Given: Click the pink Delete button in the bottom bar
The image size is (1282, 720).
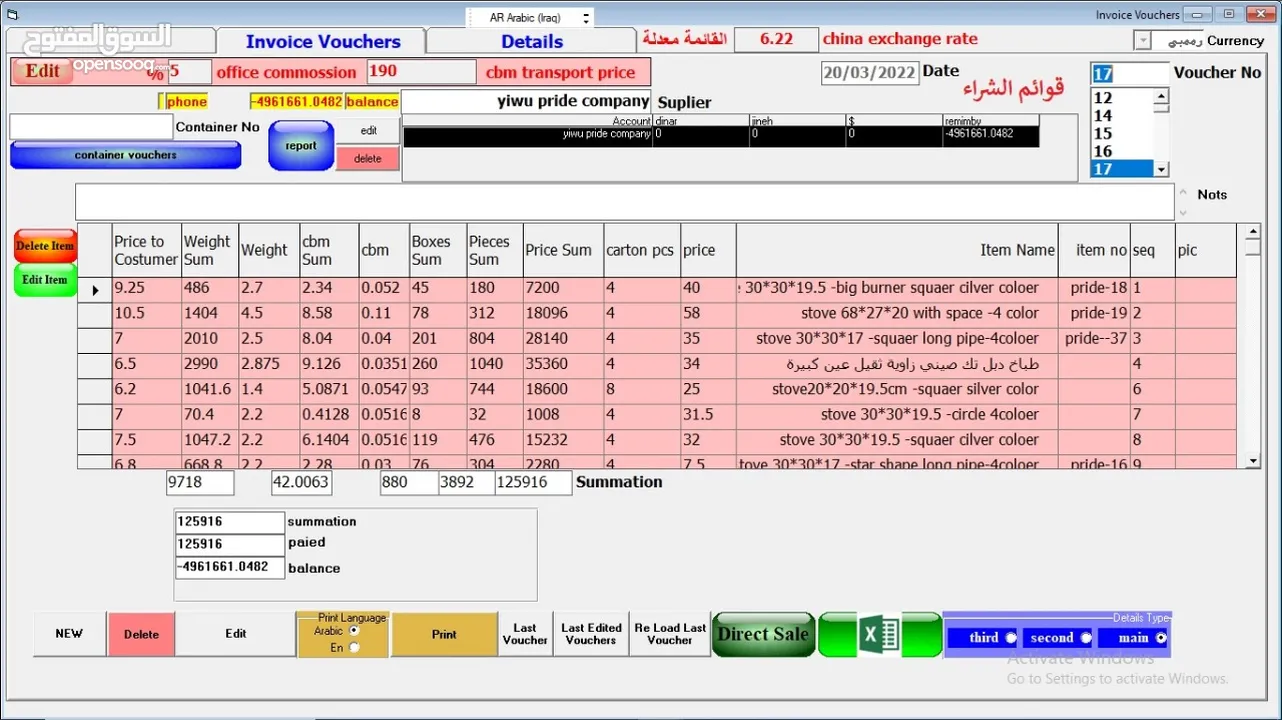Looking at the screenshot, I should pyautogui.click(x=141, y=634).
